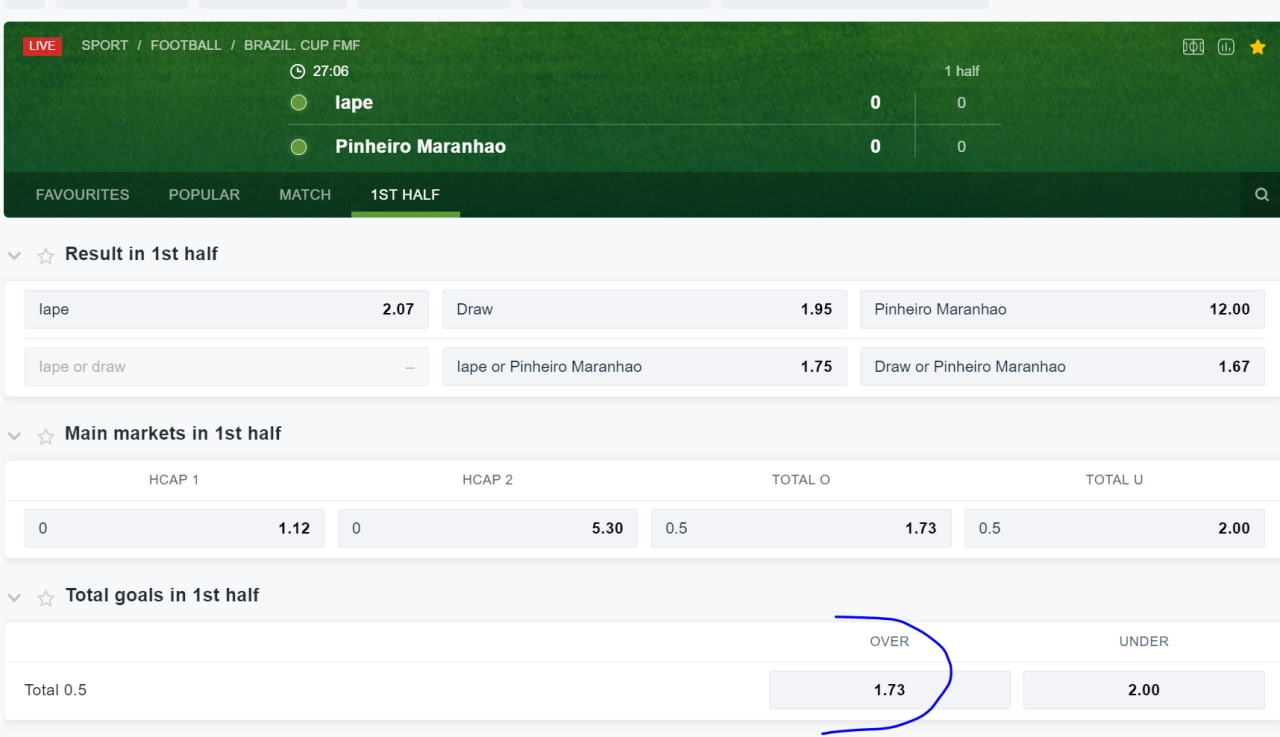
Task: Collapse the Total goals in 1st half section
Action: coord(14,598)
